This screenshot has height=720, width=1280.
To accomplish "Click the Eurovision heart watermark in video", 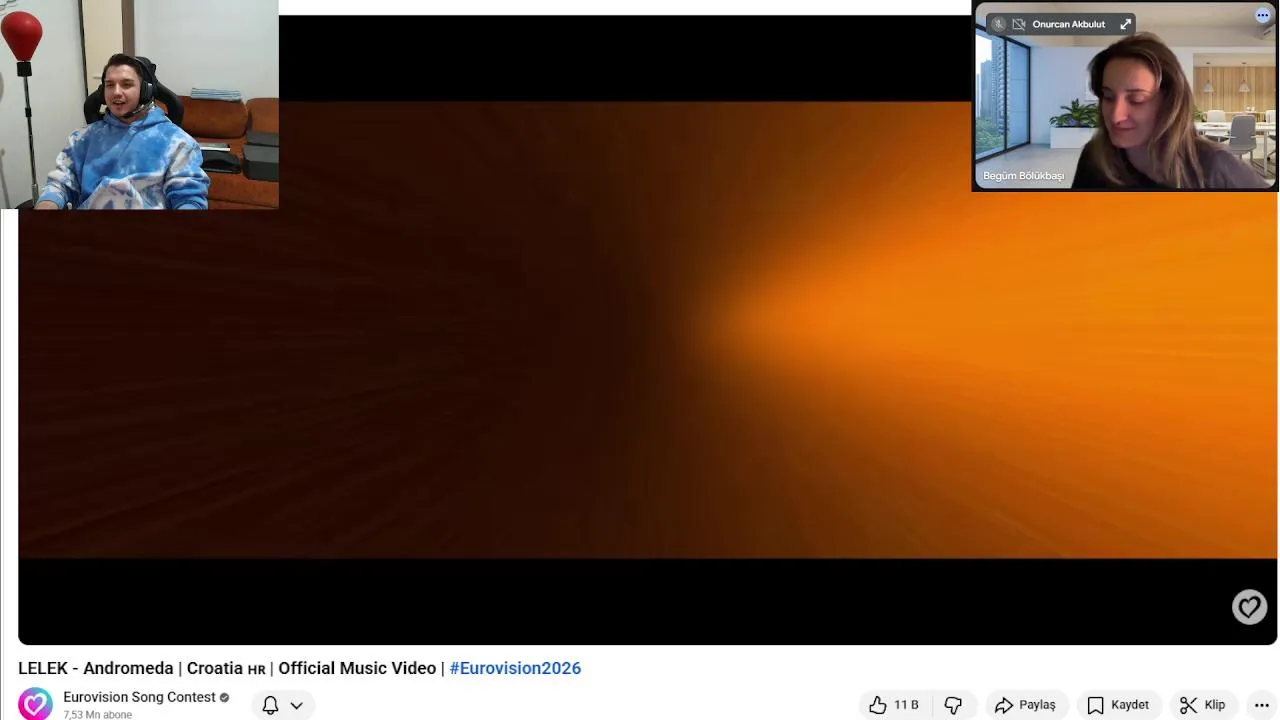I will click(1249, 607).
